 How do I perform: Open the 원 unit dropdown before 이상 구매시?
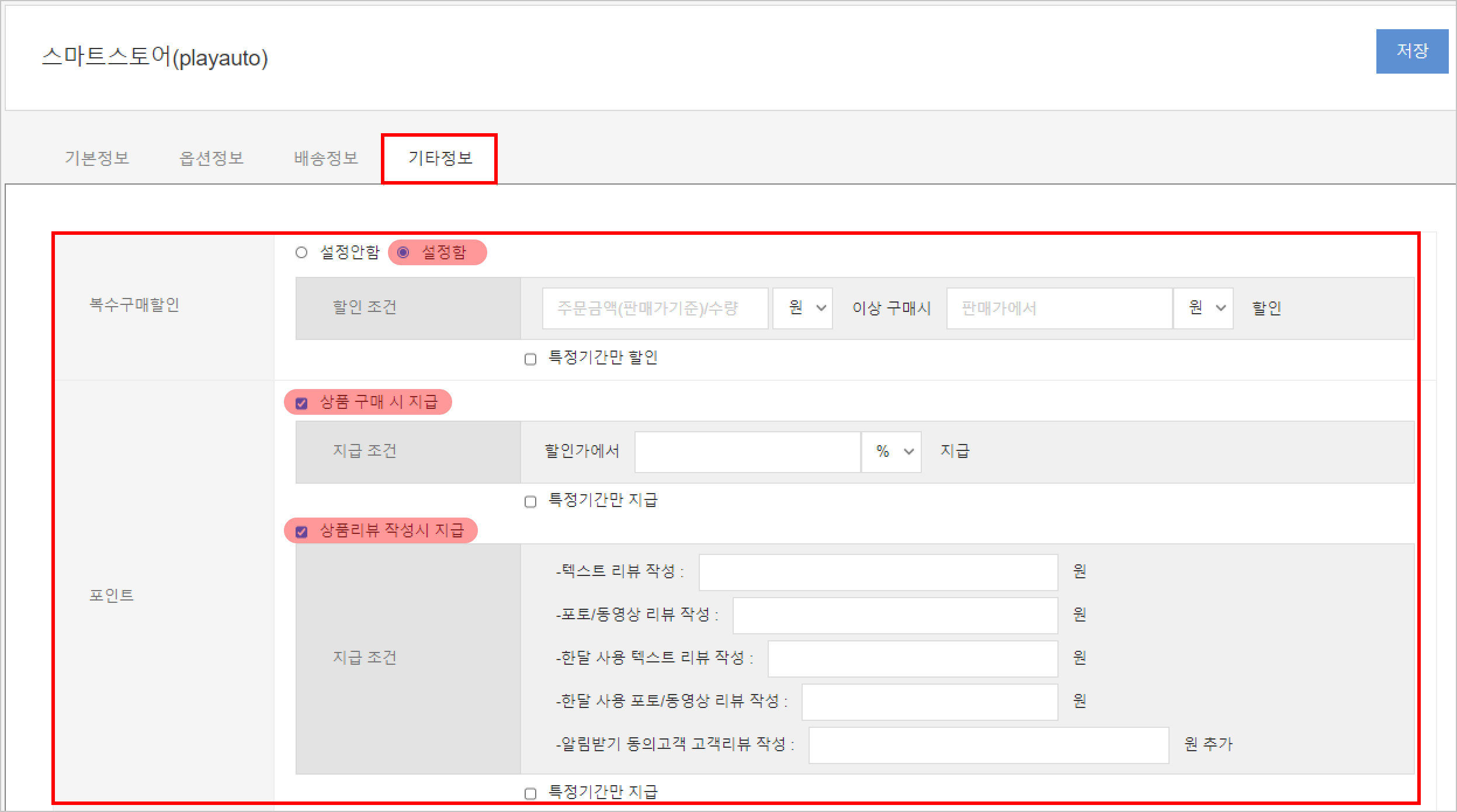point(803,308)
